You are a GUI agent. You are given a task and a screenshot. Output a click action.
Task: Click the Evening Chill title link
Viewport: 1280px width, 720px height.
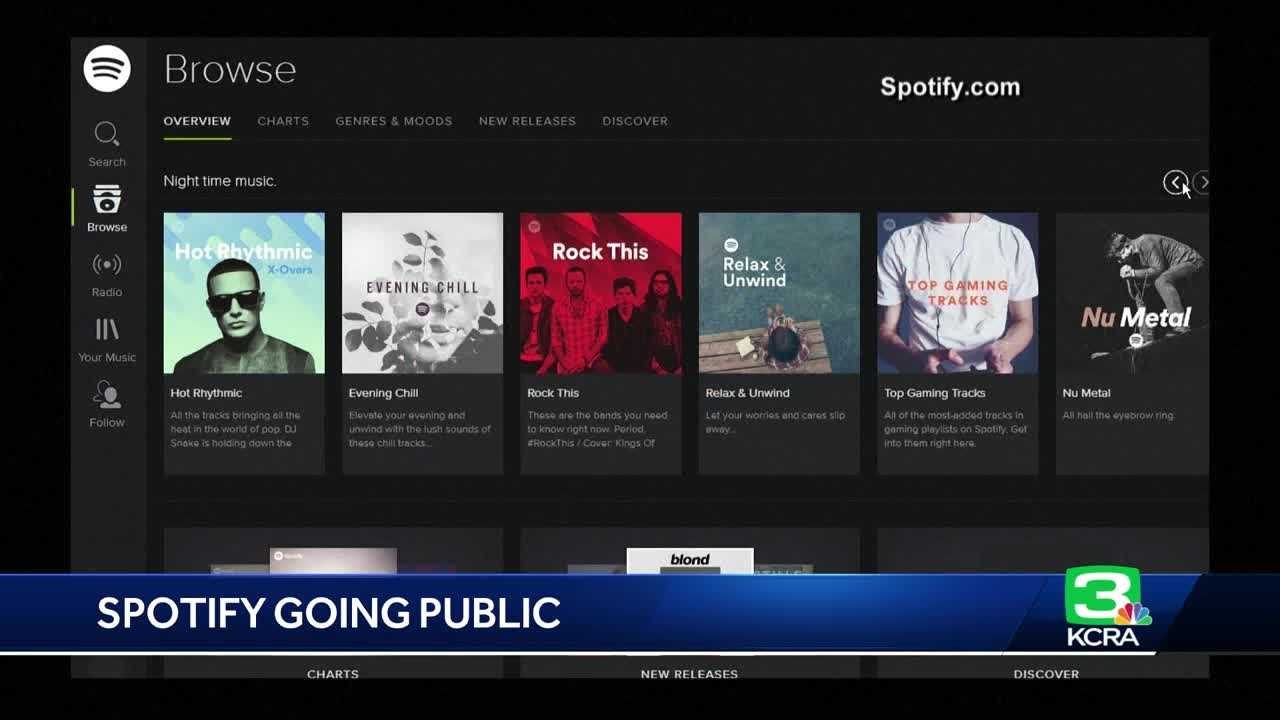pos(383,393)
